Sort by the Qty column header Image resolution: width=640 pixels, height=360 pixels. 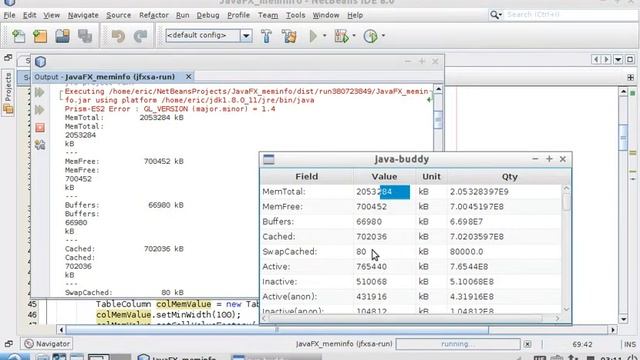click(x=509, y=176)
